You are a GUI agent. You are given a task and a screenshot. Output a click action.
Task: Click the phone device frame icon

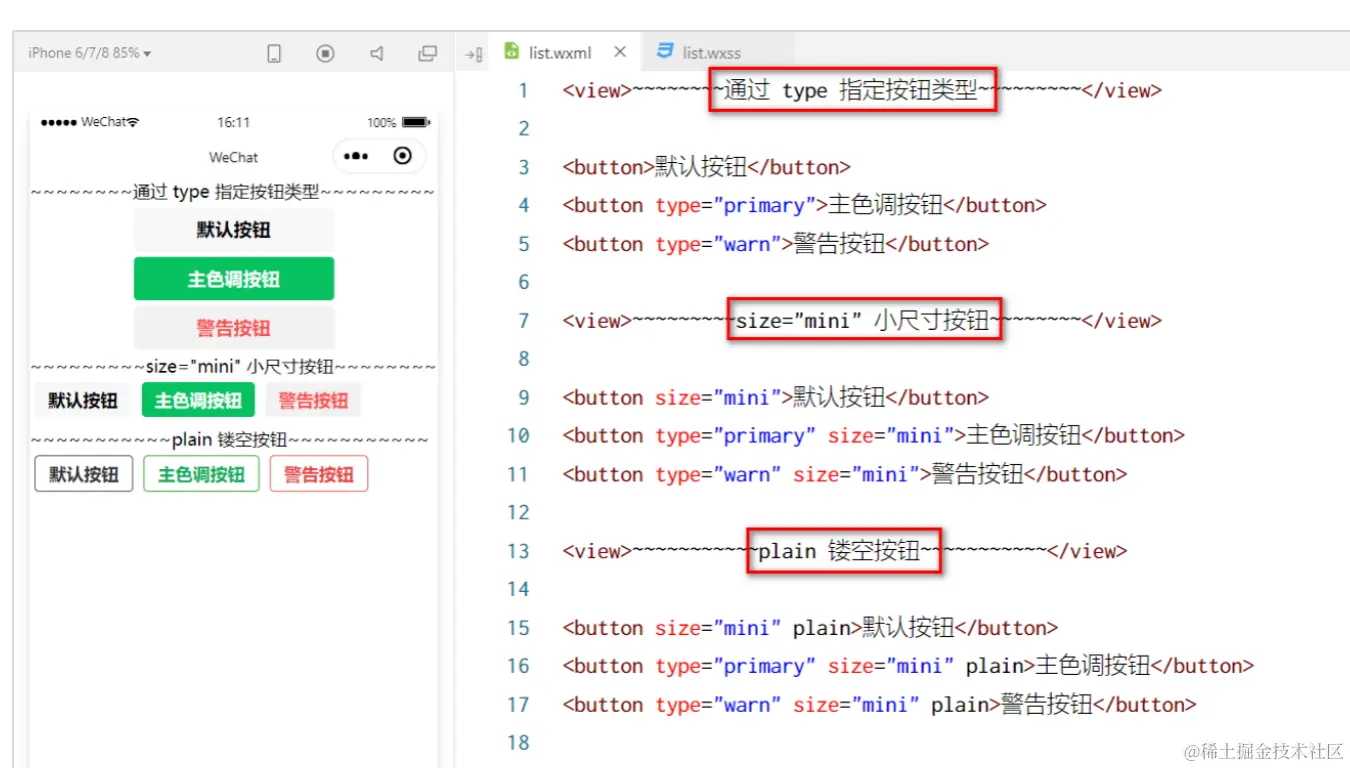coord(274,54)
